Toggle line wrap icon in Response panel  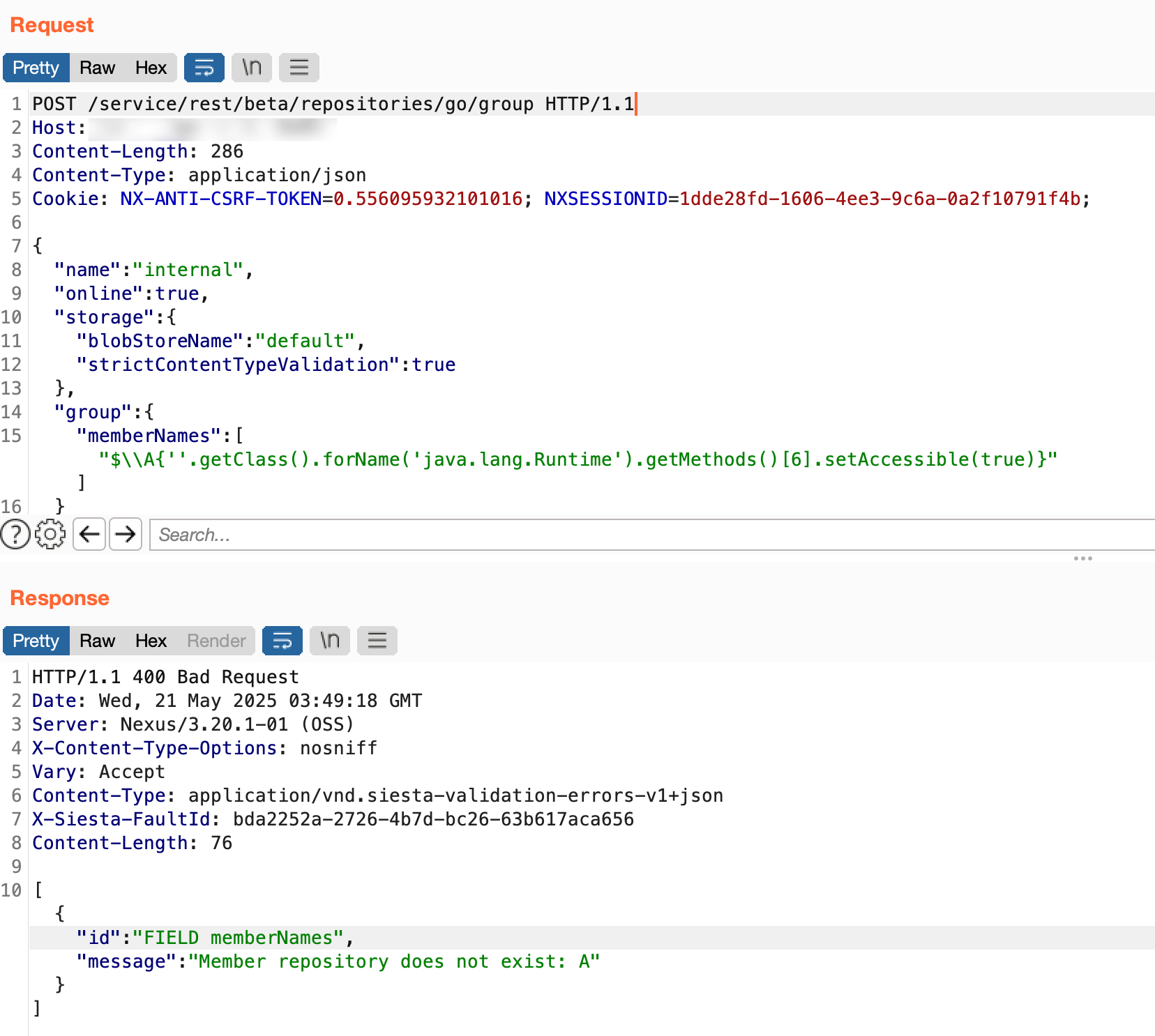coord(282,641)
